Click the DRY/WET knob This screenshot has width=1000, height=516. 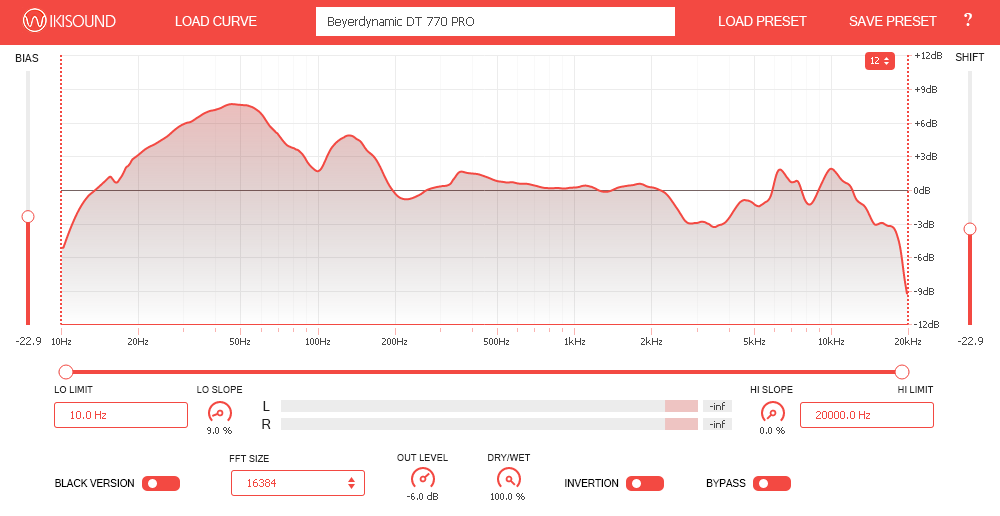point(508,478)
